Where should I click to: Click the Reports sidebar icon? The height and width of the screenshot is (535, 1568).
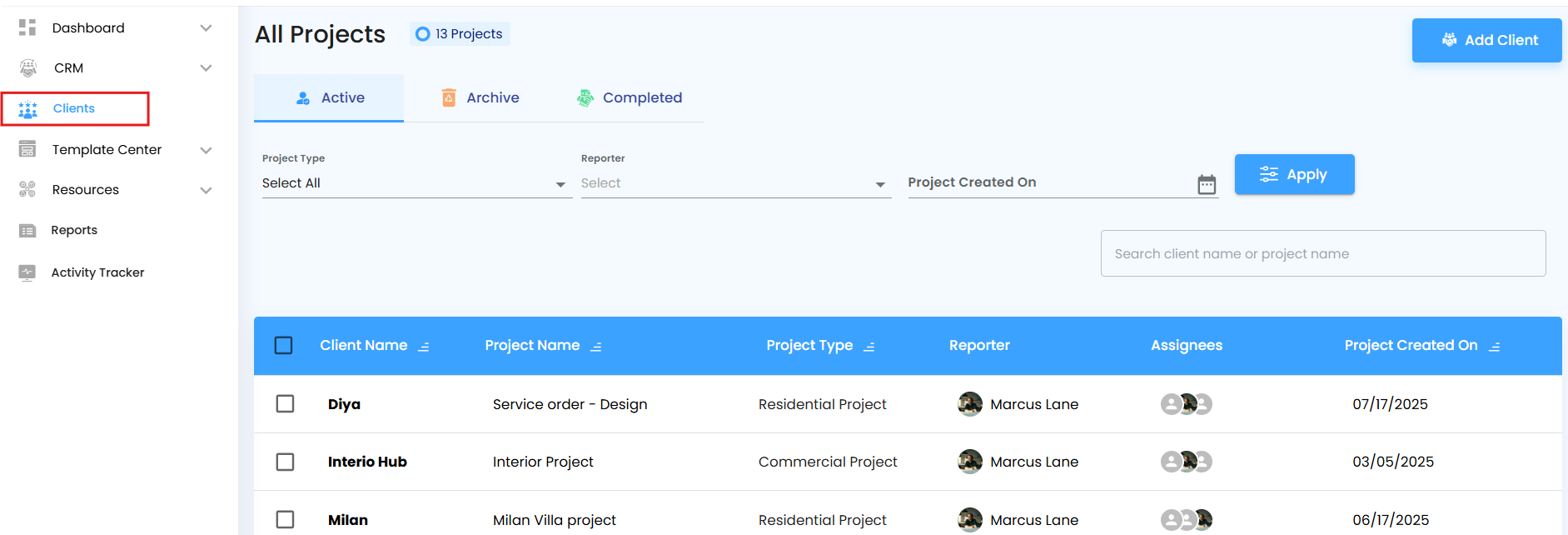click(27, 231)
